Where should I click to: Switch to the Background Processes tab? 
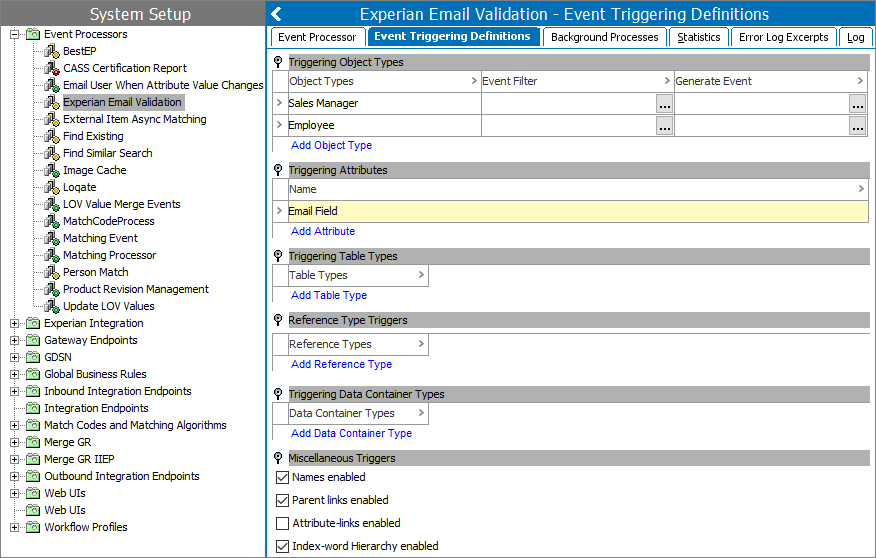[x=604, y=37]
